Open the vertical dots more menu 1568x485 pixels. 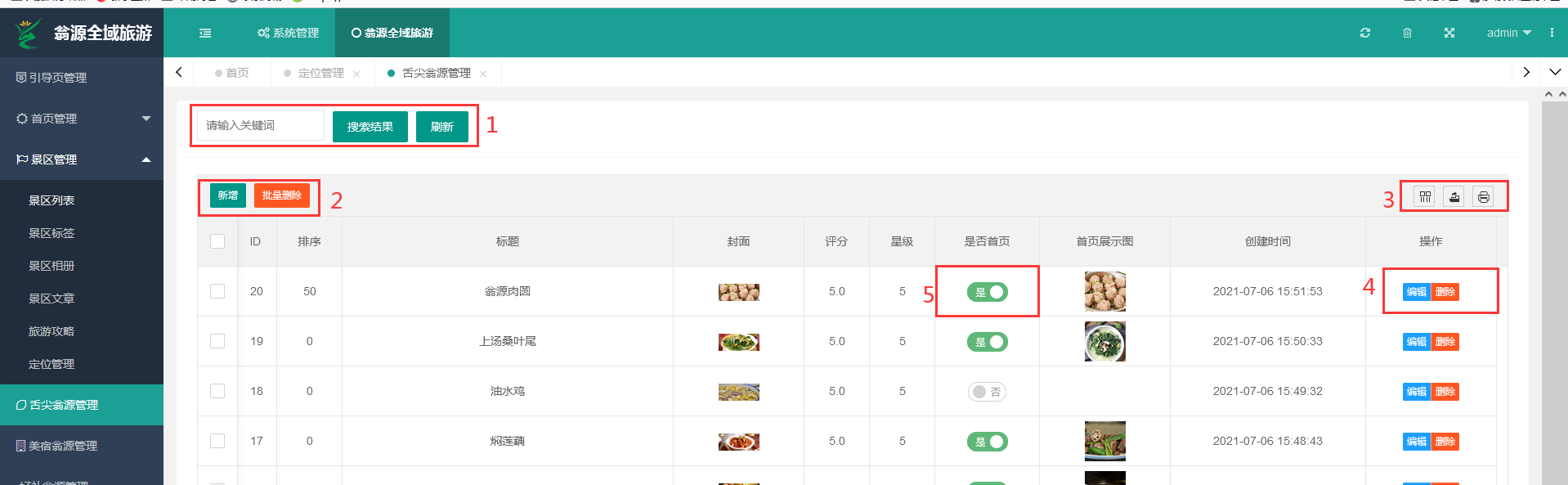1552,33
